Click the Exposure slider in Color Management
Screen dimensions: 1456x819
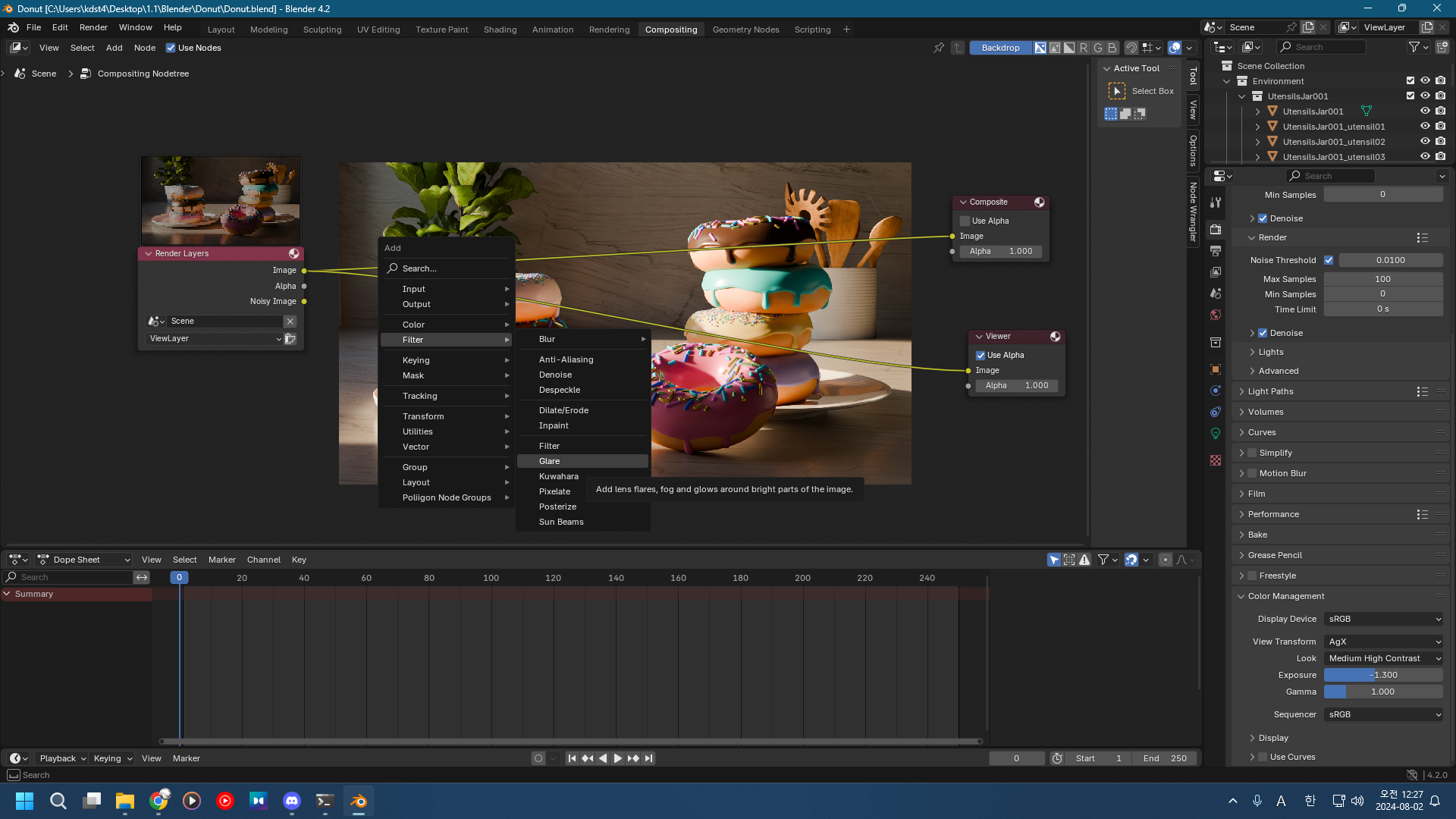[x=1383, y=675]
